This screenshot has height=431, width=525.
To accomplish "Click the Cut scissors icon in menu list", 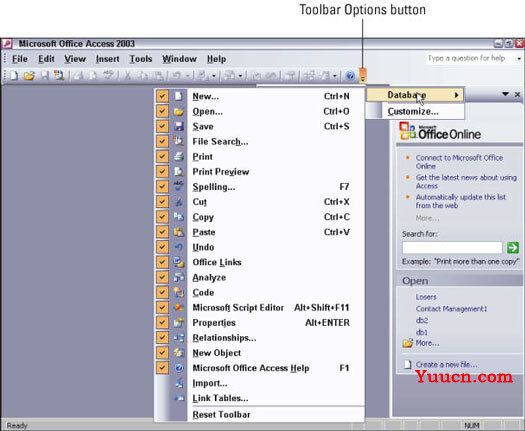I will (179, 202).
